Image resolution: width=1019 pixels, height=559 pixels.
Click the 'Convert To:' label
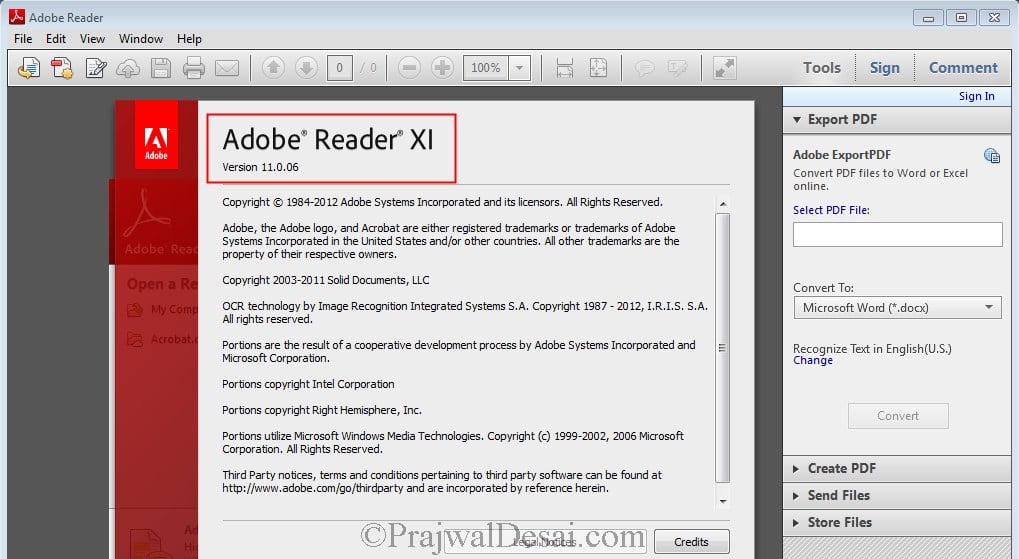823,288
